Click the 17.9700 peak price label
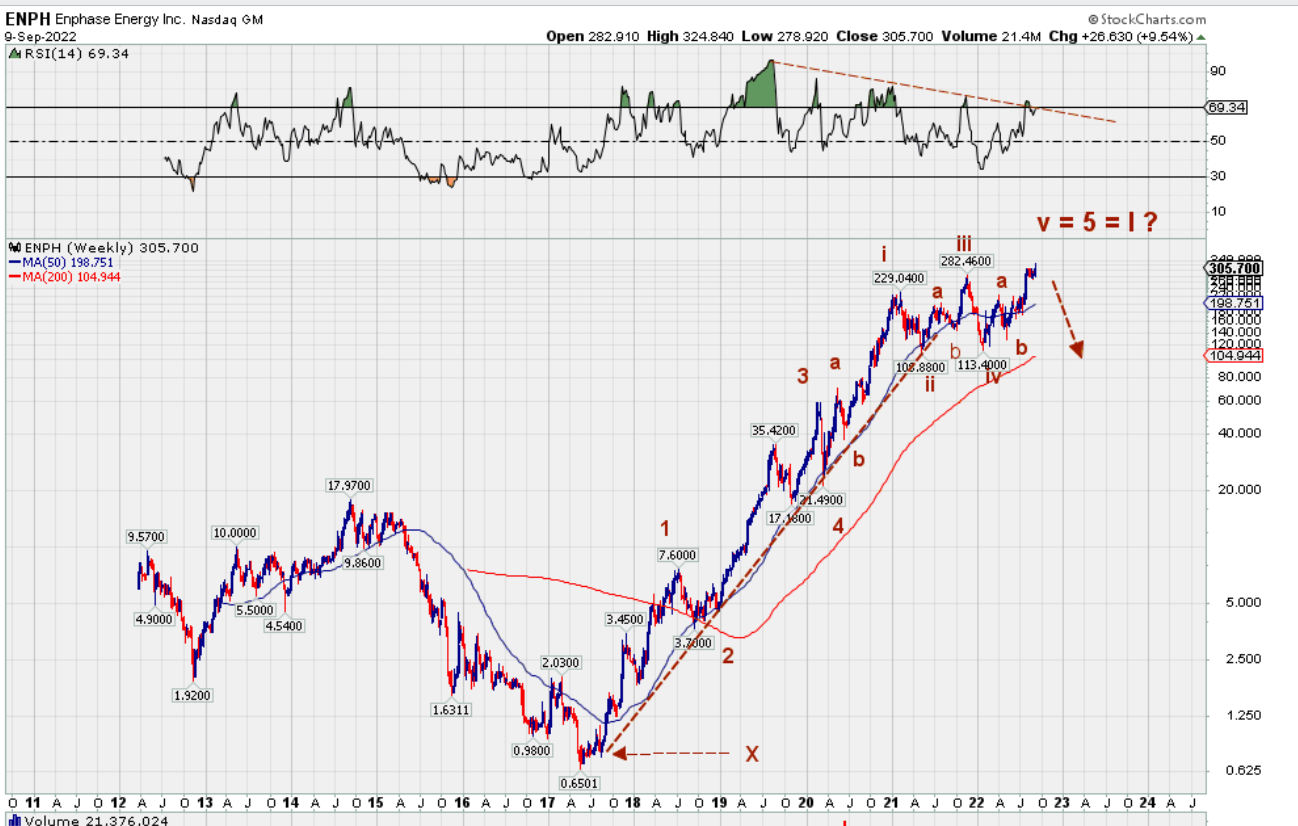Image resolution: width=1298 pixels, height=826 pixels. (349, 485)
